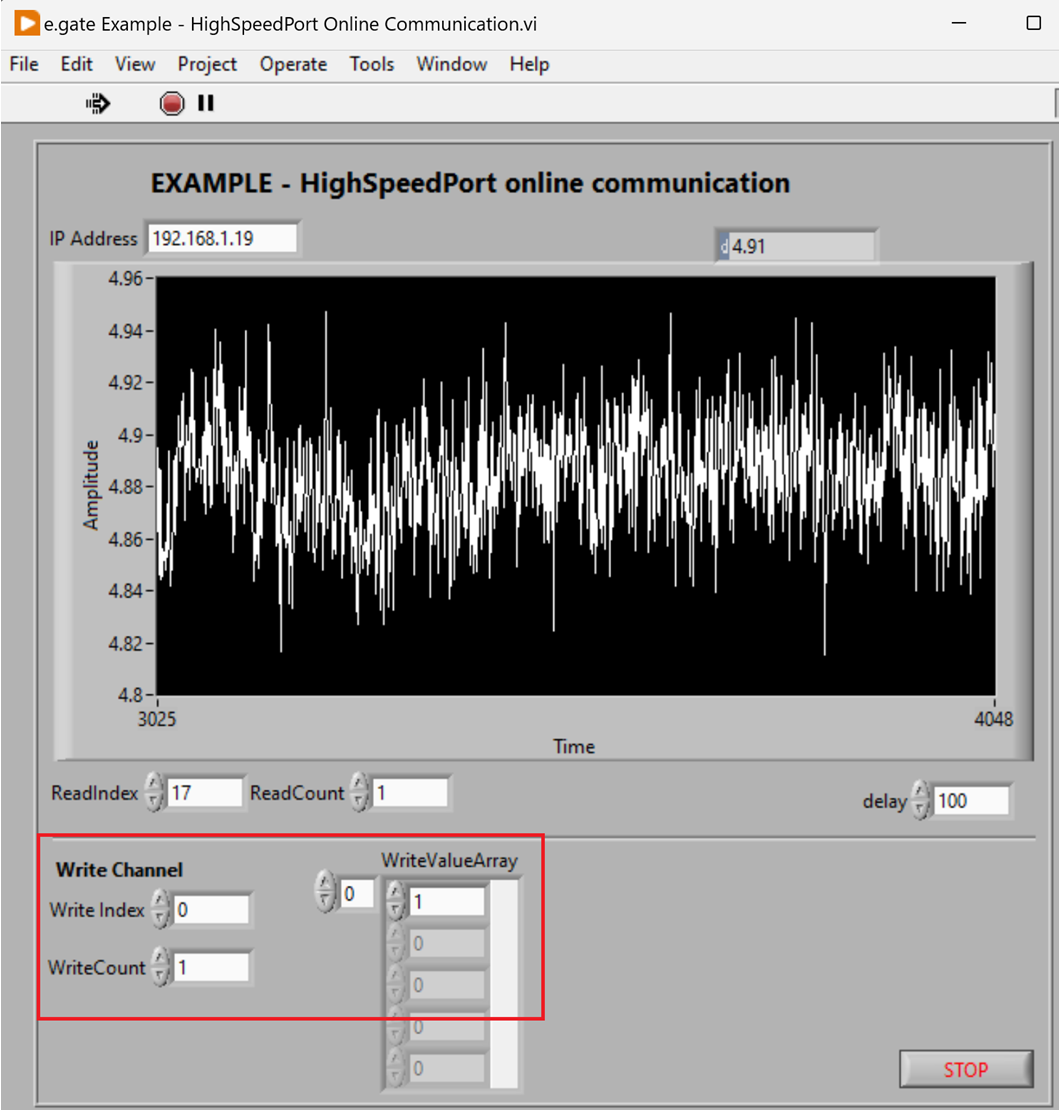
Task: Click the ReadIndex value field
Action: click(x=205, y=793)
